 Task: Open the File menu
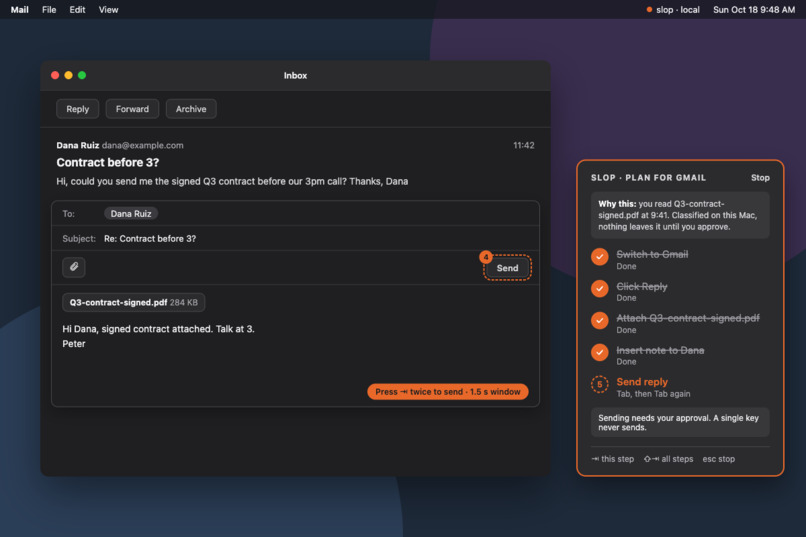(49, 10)
